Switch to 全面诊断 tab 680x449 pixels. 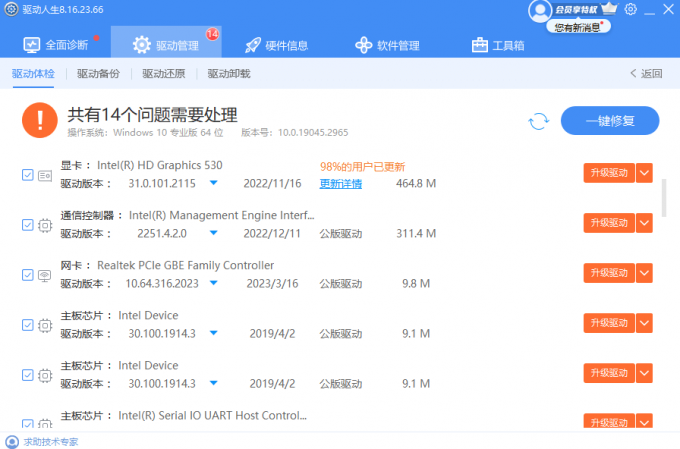56,45
